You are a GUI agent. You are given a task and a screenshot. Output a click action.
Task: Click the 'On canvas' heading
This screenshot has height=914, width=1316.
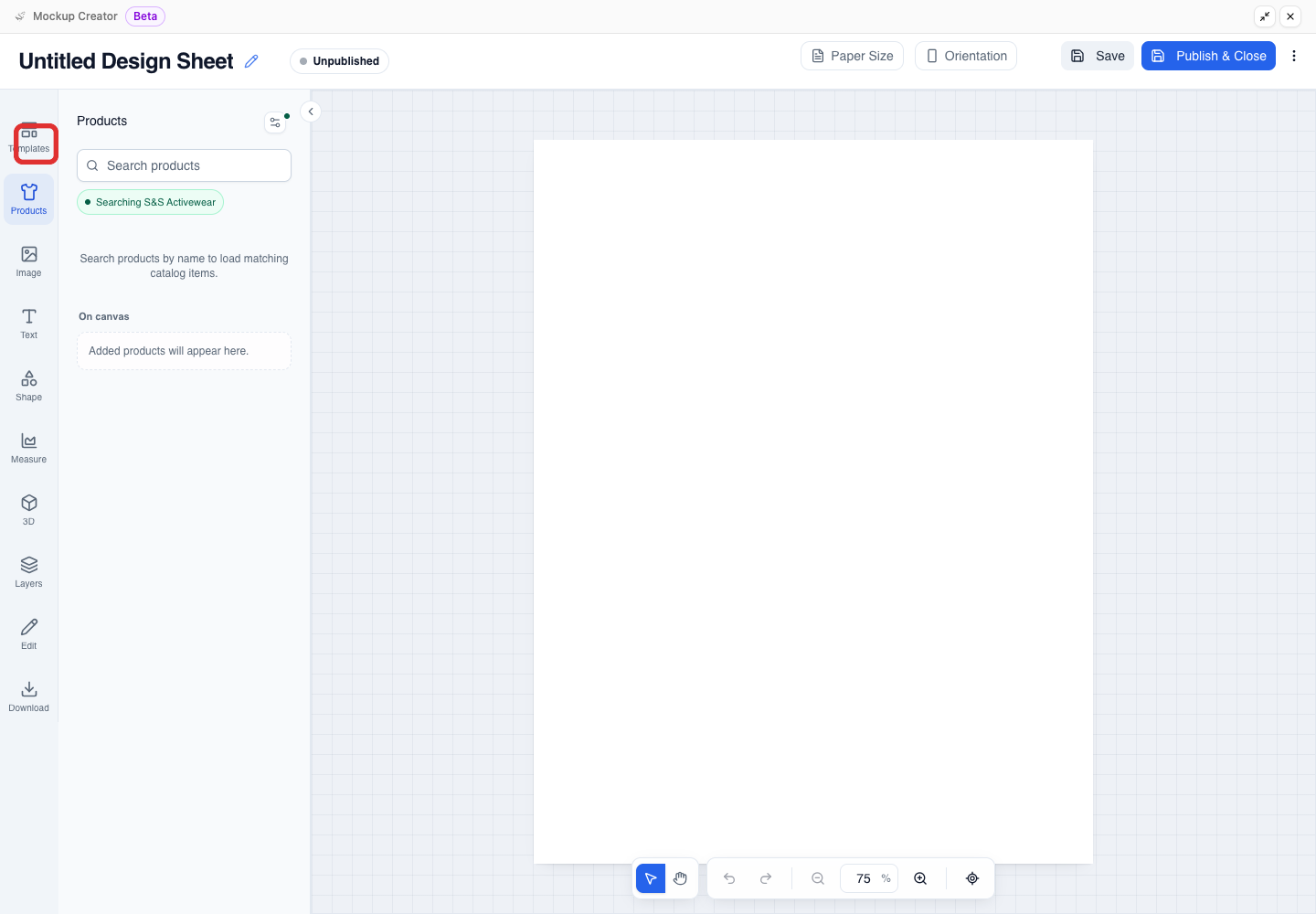point(104,316)
